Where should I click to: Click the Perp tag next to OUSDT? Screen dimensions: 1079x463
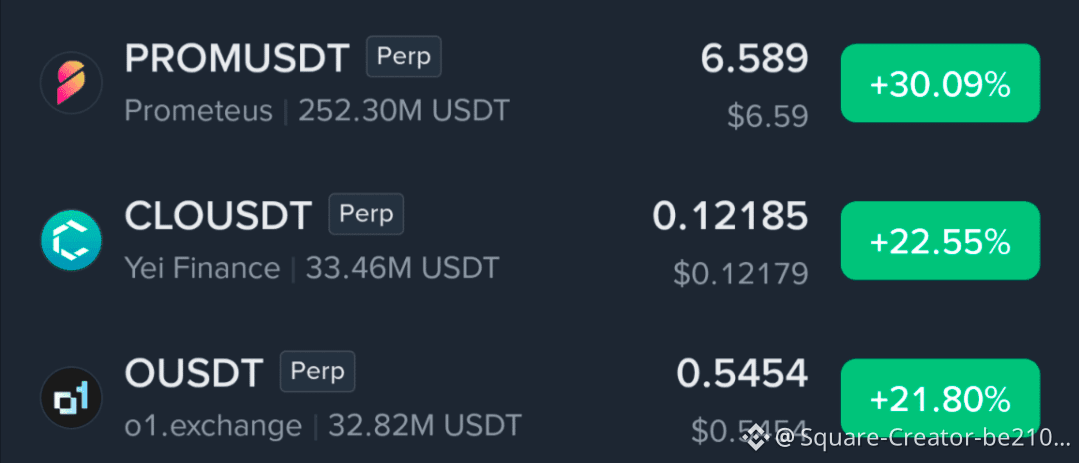coord(317,372)
